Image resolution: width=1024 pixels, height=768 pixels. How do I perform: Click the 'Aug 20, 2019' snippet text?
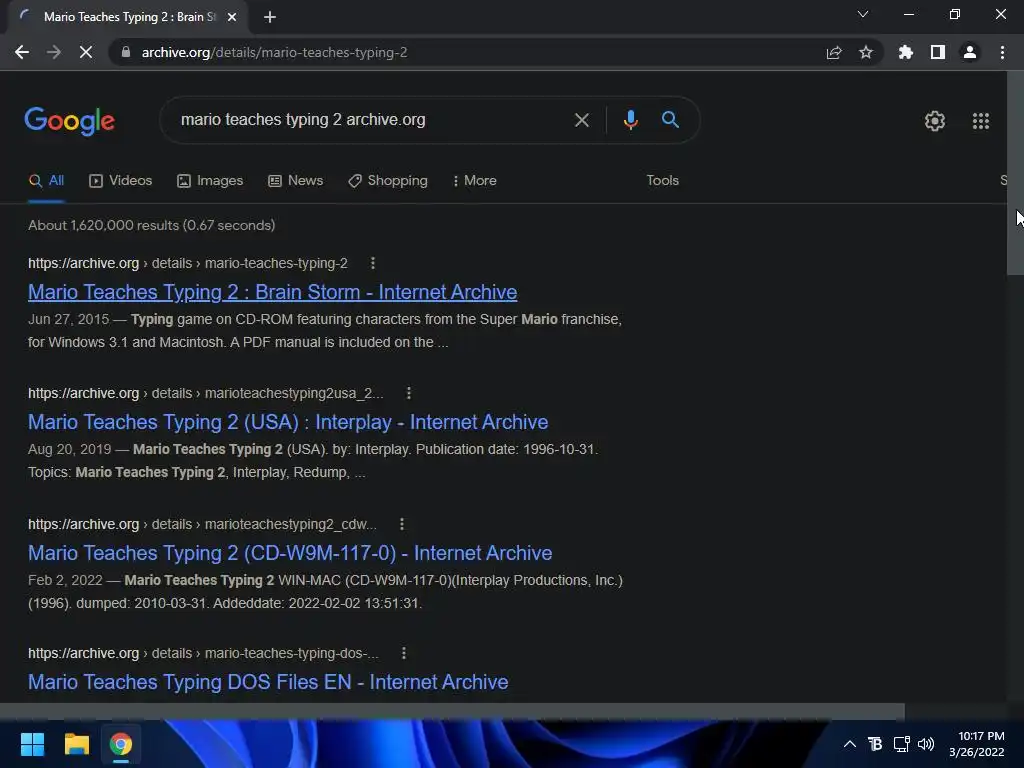pos(70,449)
